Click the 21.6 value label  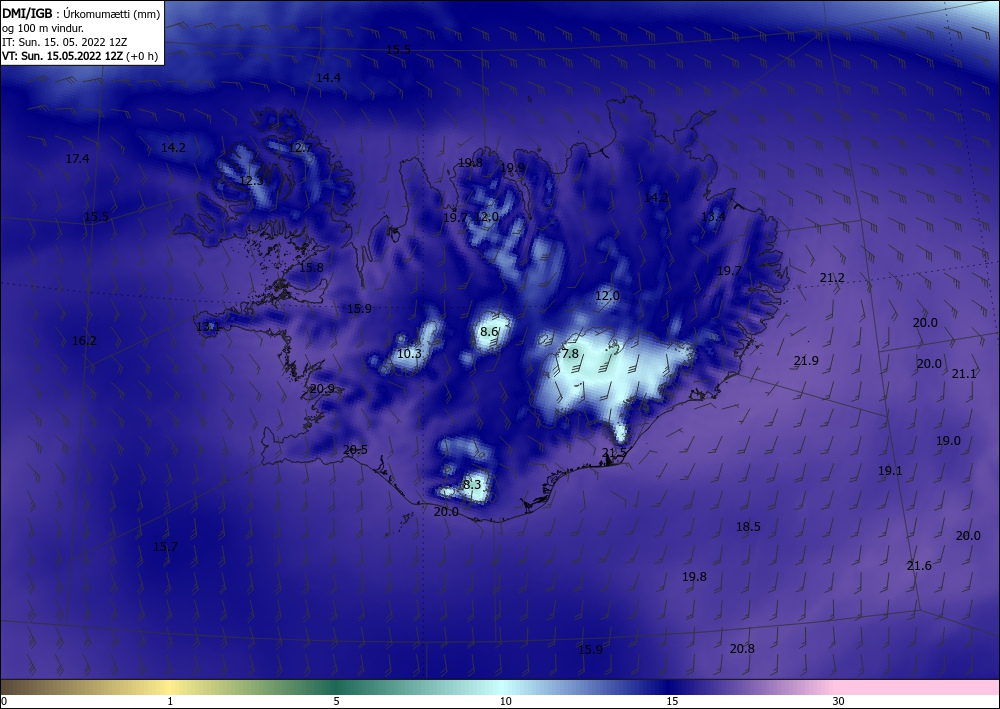pyautogui.click(x=919, y=566)
